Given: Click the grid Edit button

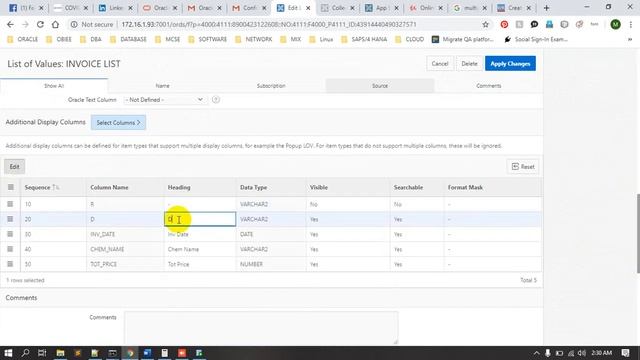Looking at the screenshot, I should 14,167.
